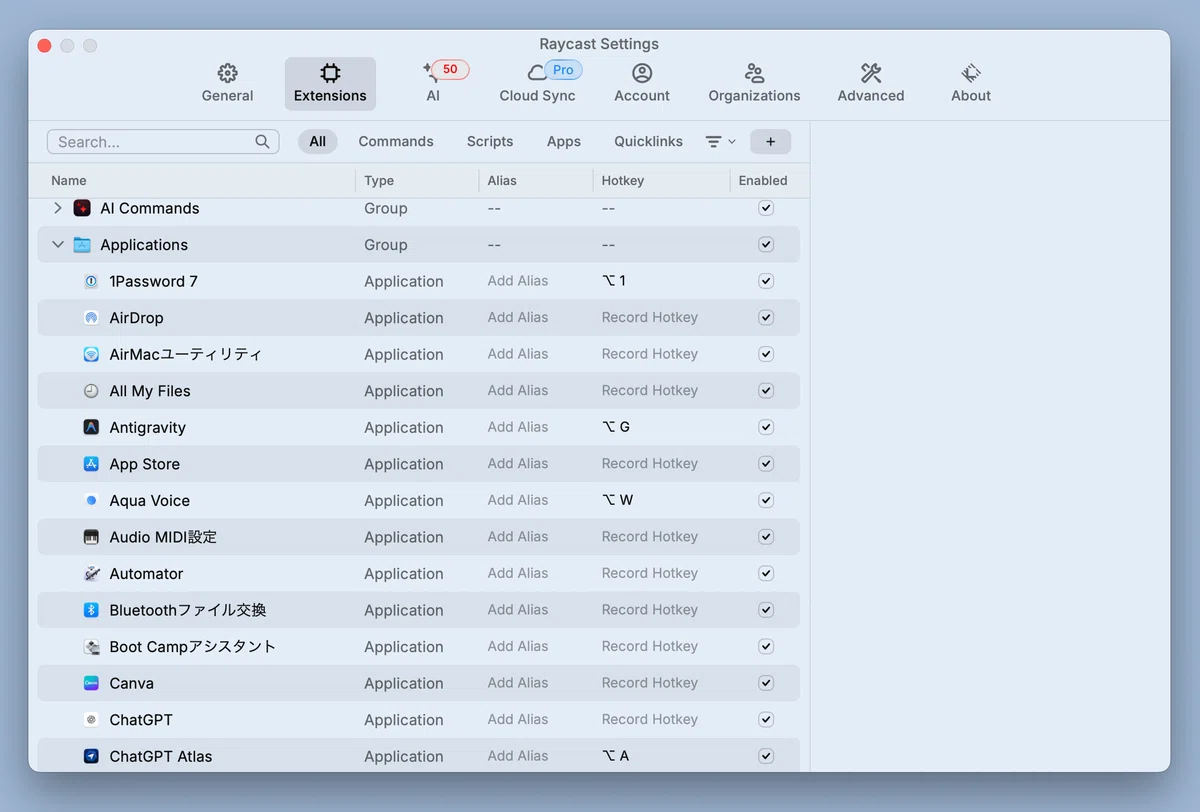Record a hotkey for Canva
Image resolution: width=1200 pixels, height=812 pixels.
click(x=650, y=683)
